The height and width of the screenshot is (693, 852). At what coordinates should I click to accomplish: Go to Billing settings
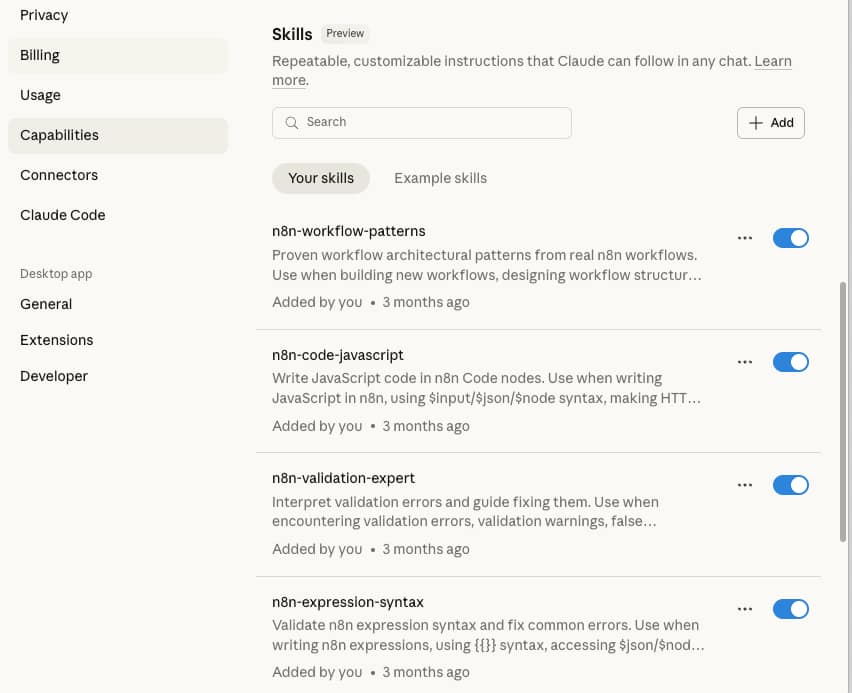tap(40, 55)
